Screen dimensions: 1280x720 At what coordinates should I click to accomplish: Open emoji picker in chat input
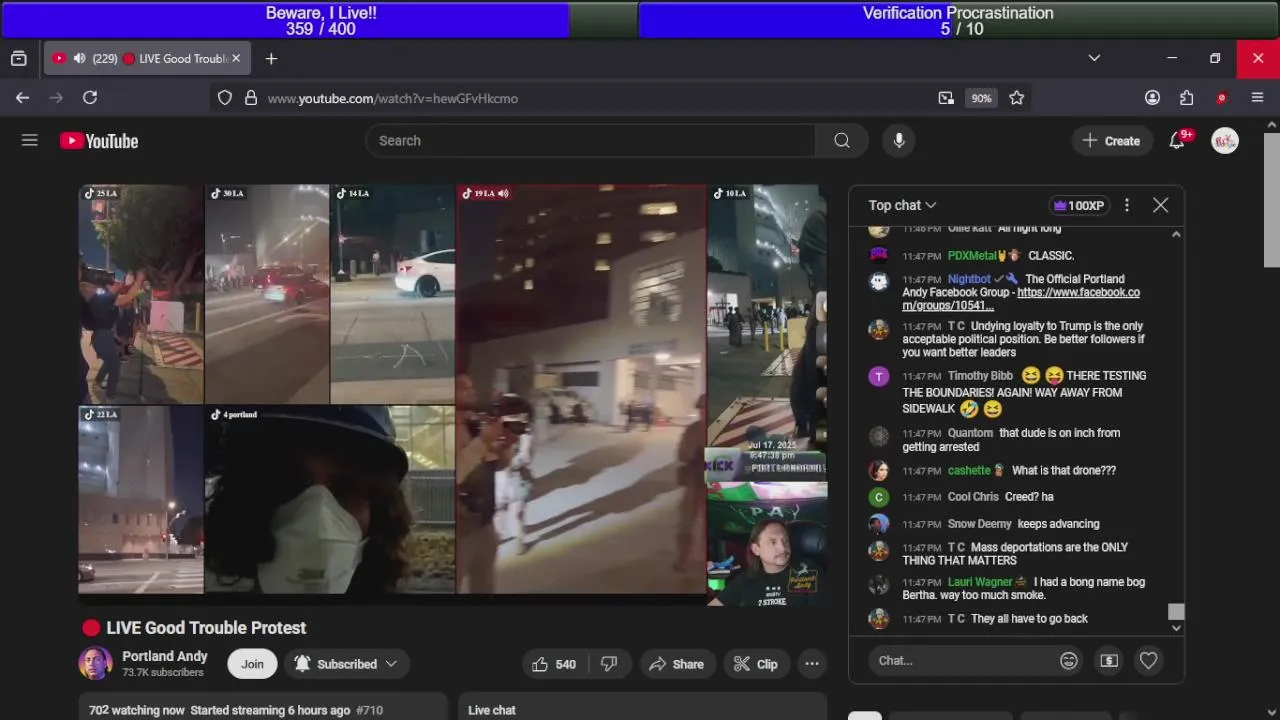[1069, 660]
